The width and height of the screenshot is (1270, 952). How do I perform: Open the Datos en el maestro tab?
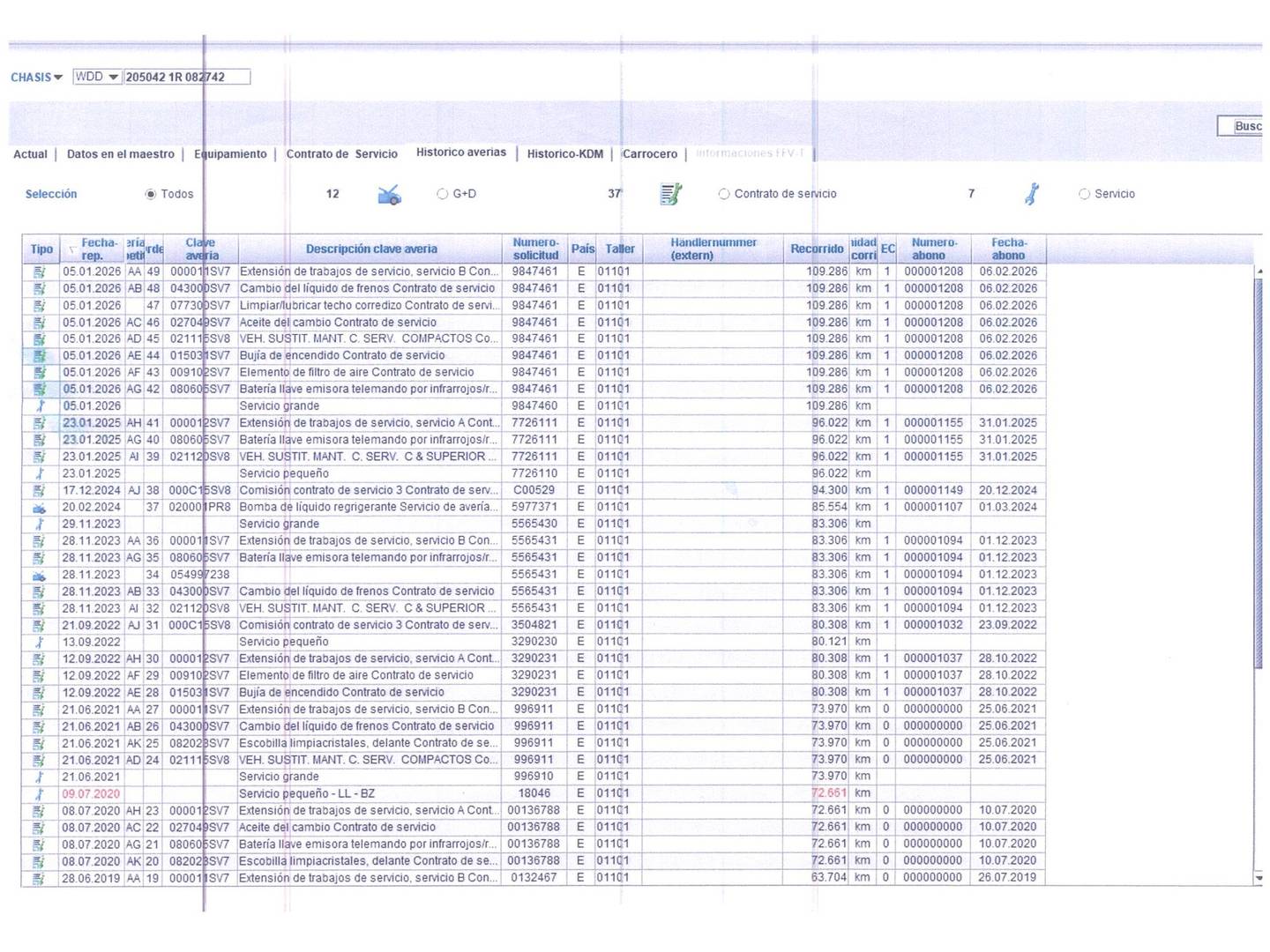point(121,154)
